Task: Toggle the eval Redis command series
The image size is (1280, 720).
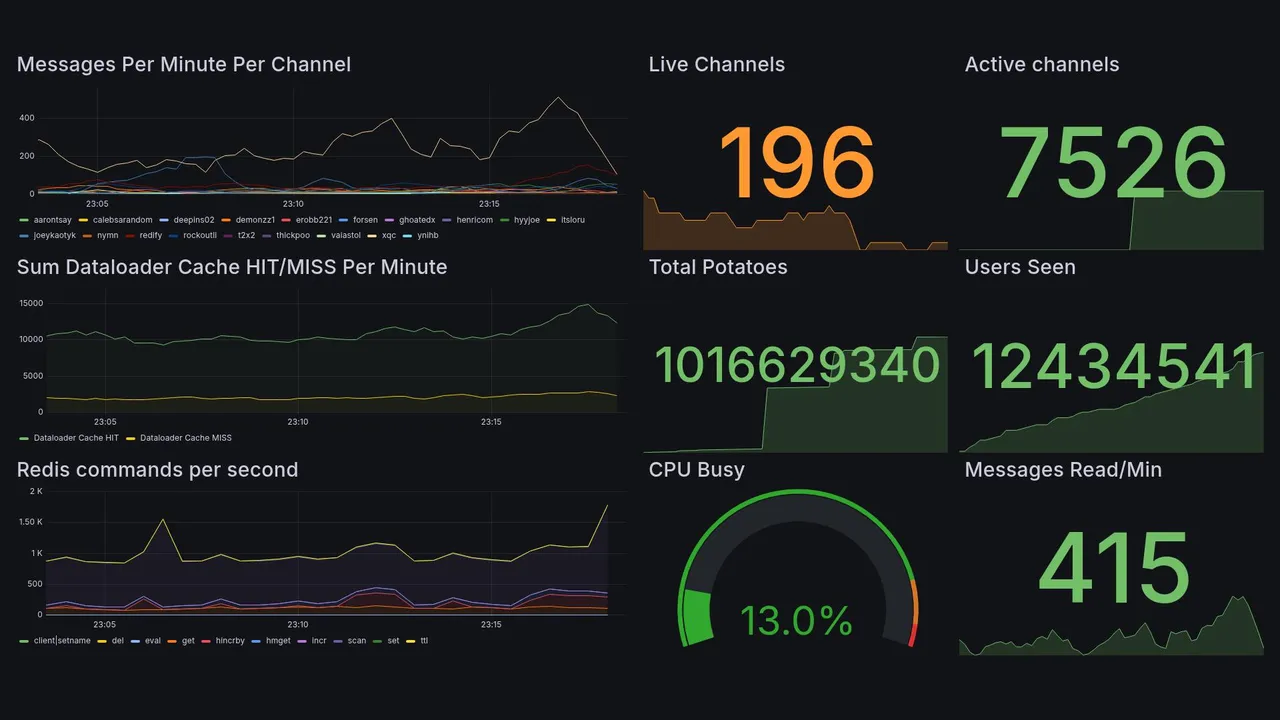Action: tap(153, 640)
